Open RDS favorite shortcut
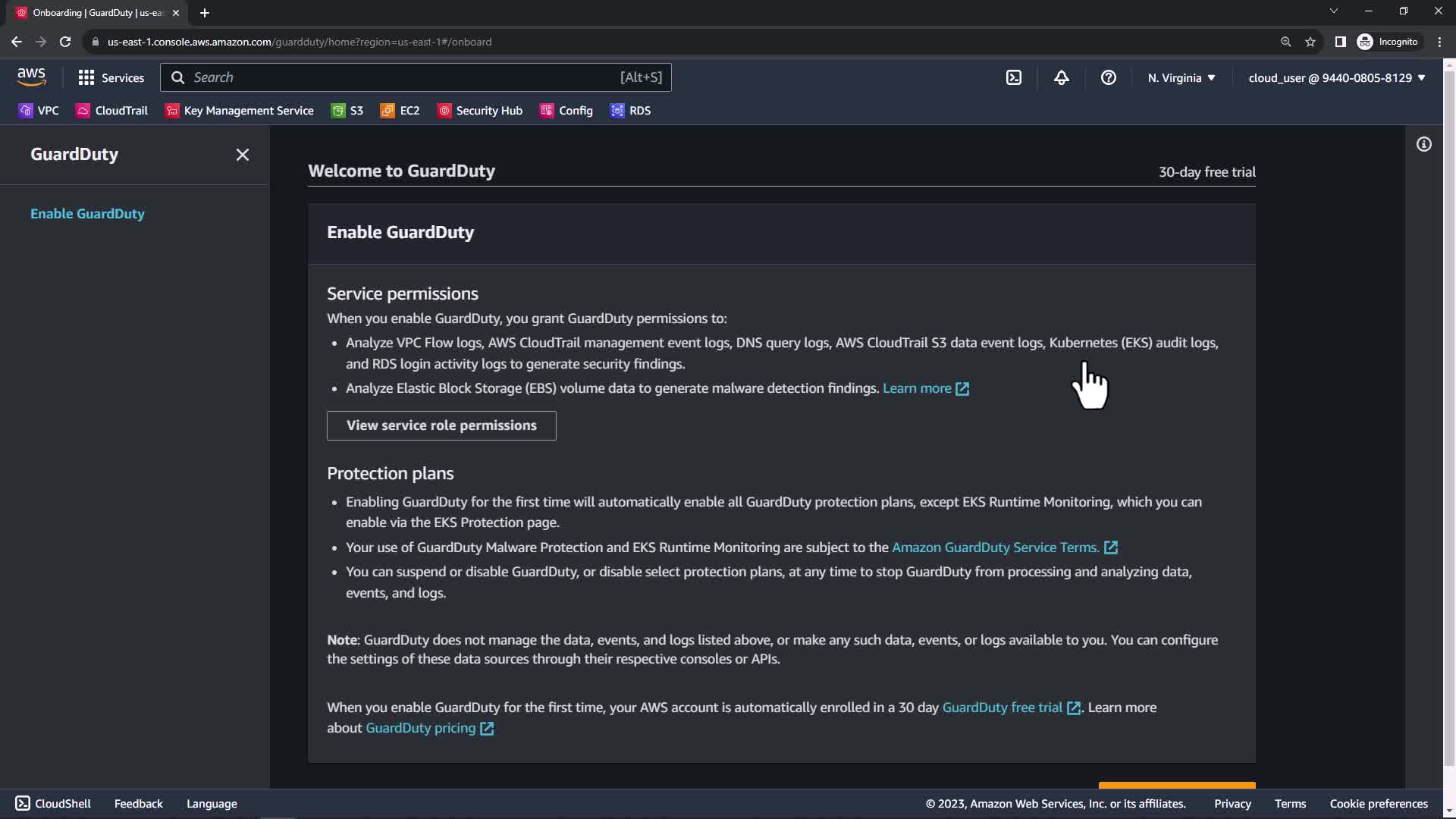Screen dimensions: 1456x819 click(630, 111)
